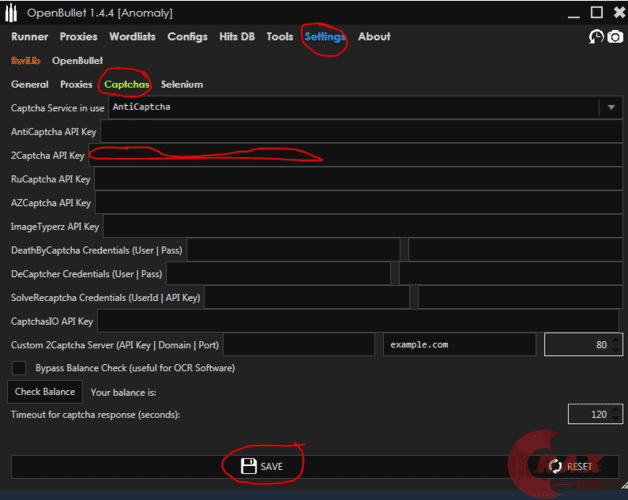Click the DeCaptcher User field
This screenshot has width=628, height=500.
click(x=278, y=274)
